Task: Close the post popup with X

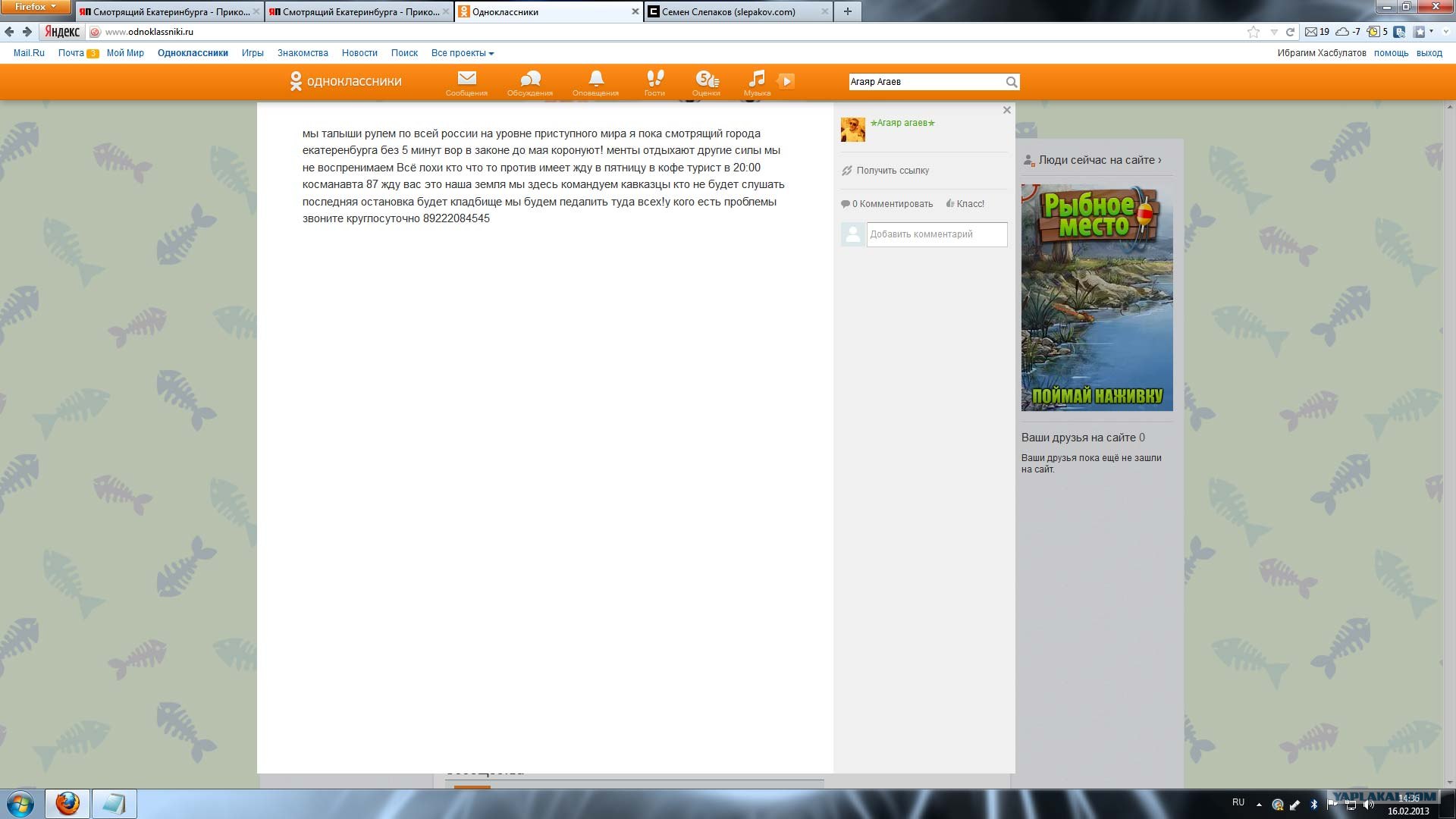Action: (x=1007, y=110)
